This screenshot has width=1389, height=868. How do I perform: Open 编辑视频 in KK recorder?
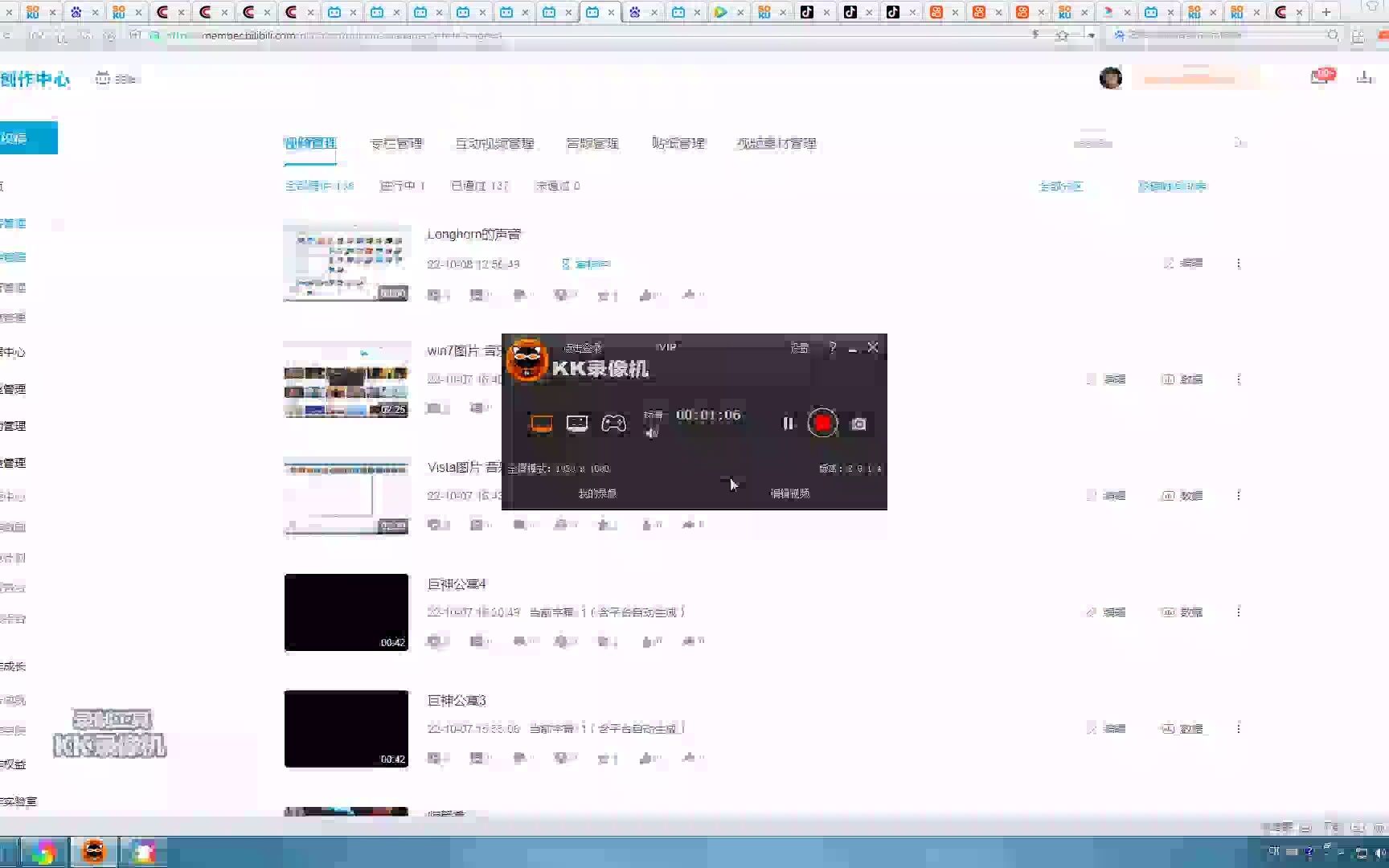coord(790,493)
